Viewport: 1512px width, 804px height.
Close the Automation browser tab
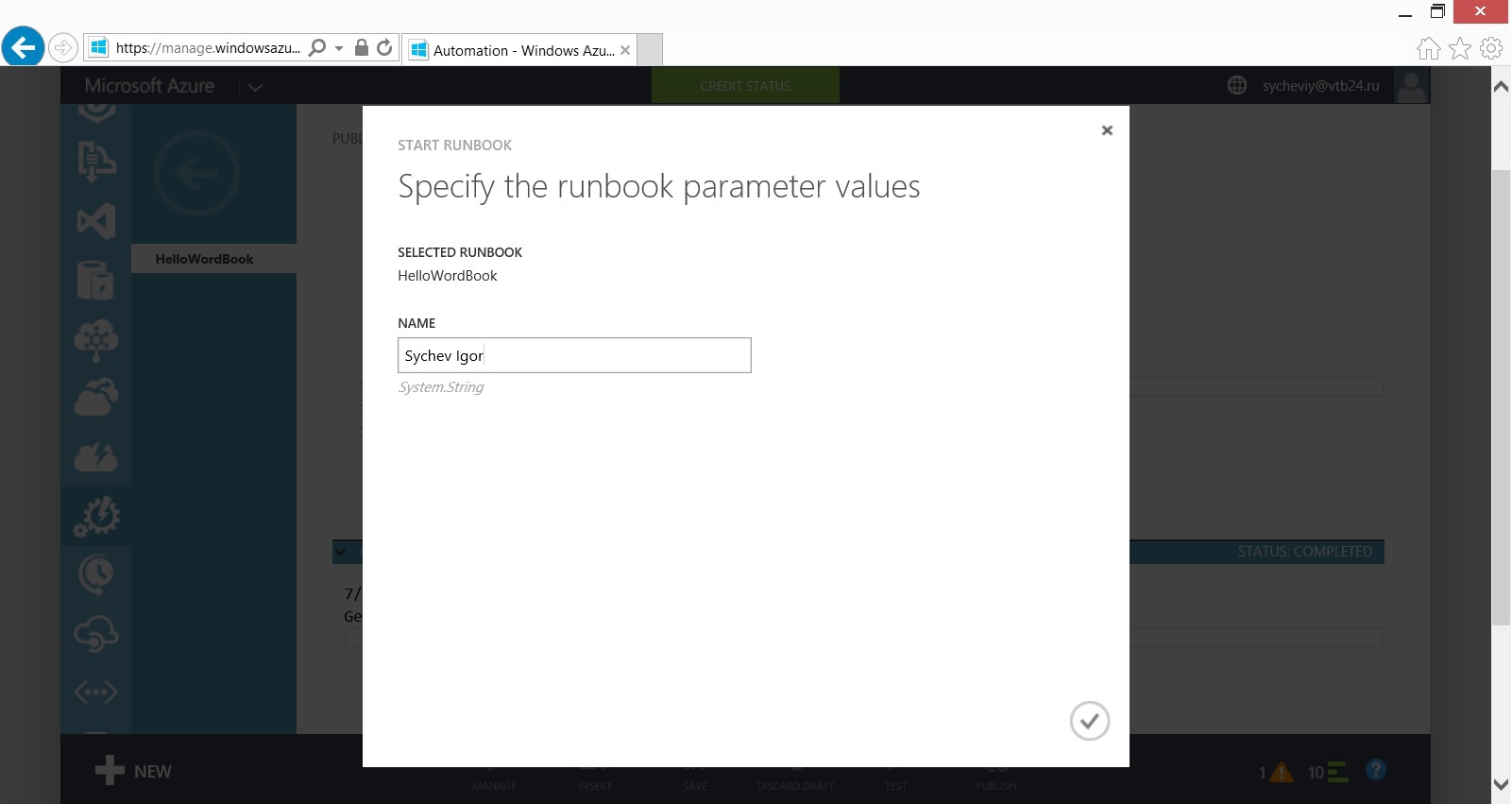tap(625, 50)
